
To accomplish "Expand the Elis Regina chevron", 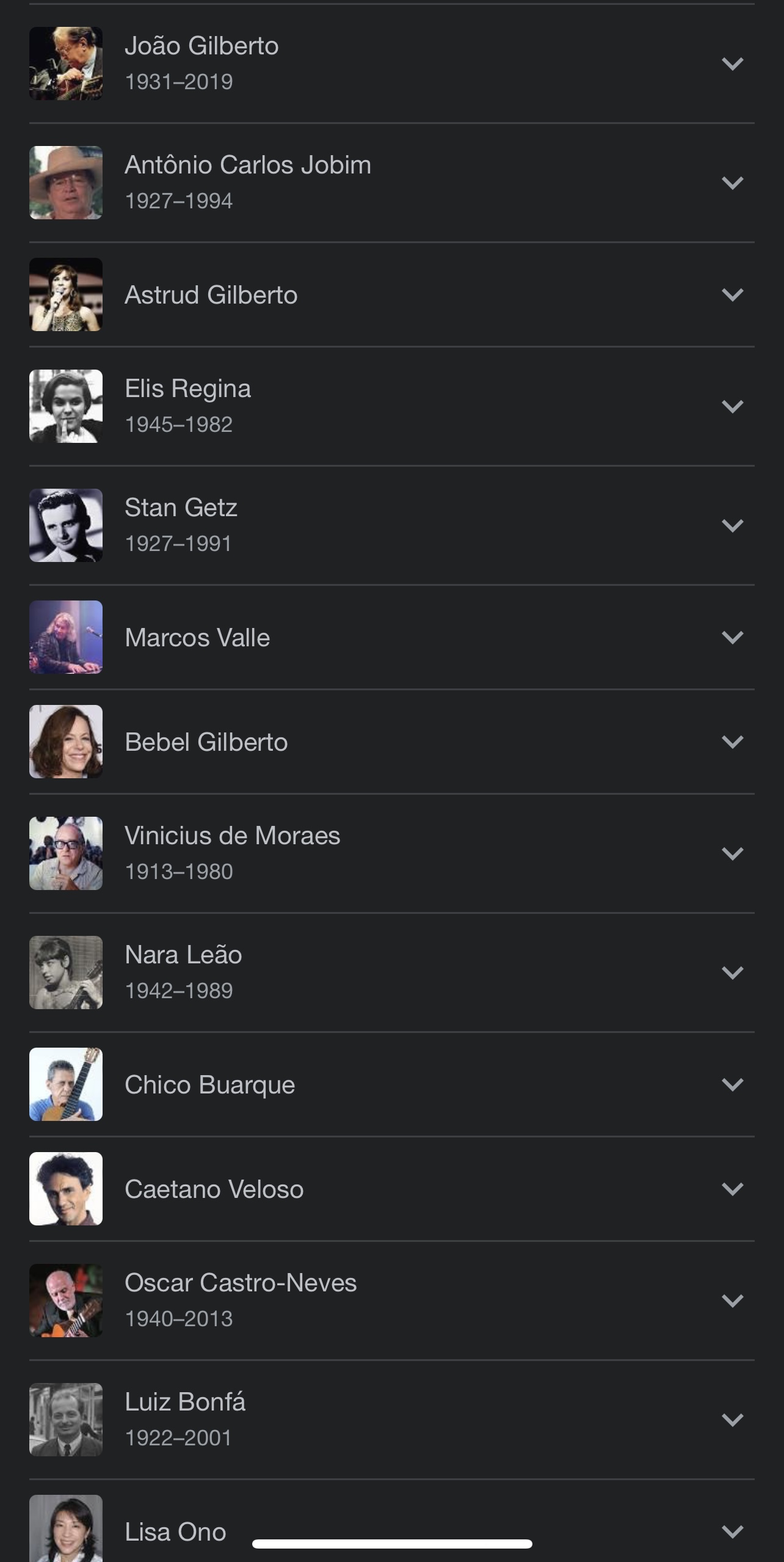I will [x=732, y=406].
